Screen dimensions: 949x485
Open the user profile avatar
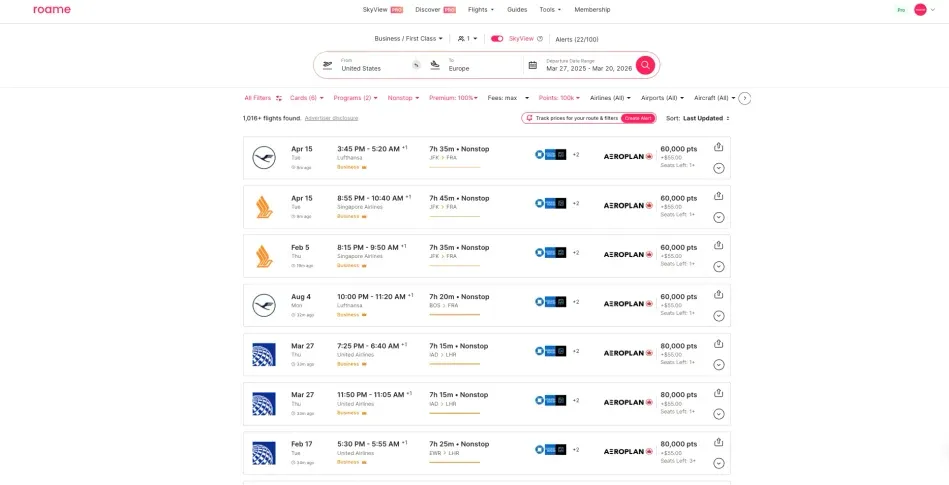click(x=920, y=10)
